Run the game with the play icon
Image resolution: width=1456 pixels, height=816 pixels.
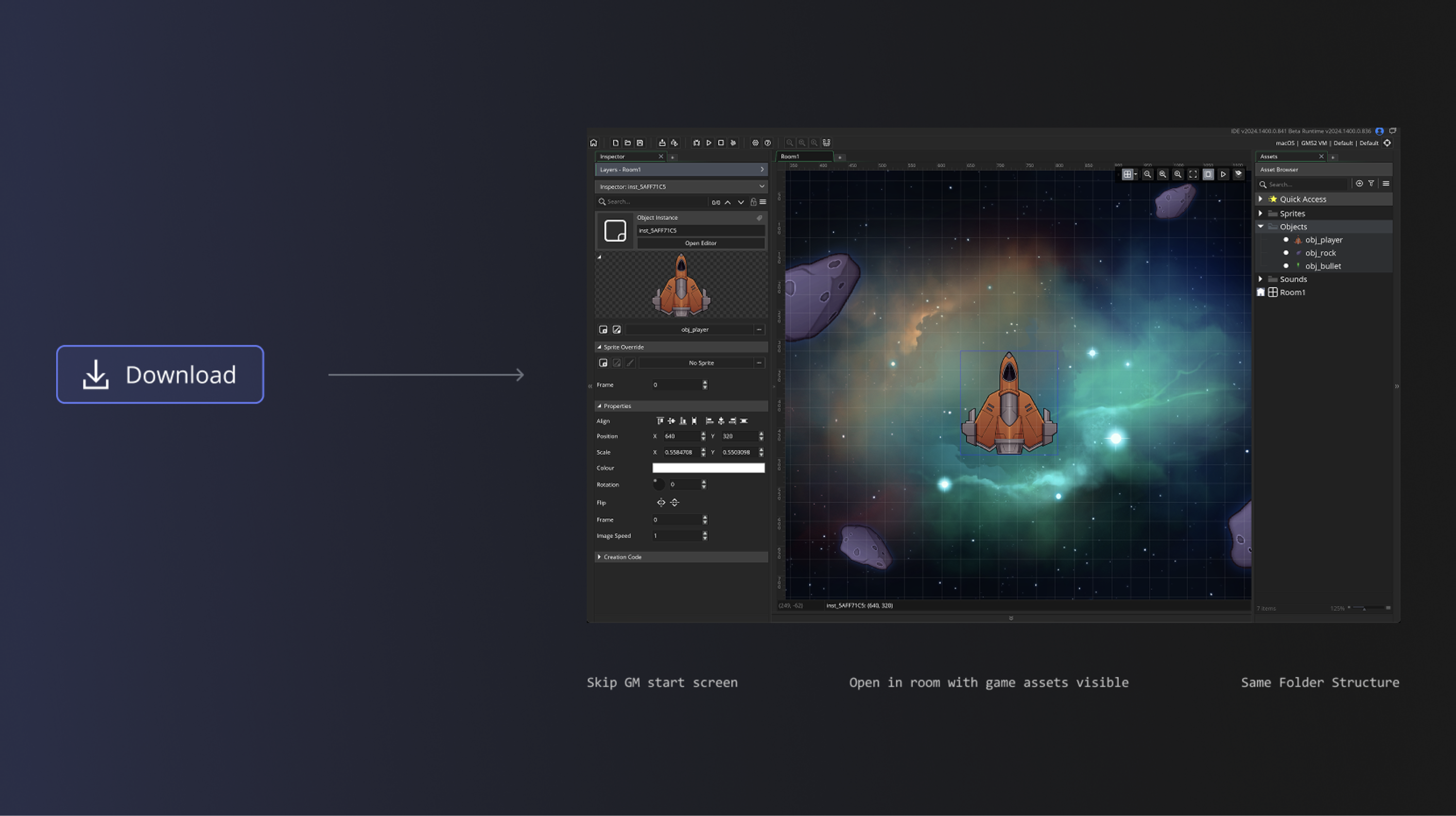709,143
